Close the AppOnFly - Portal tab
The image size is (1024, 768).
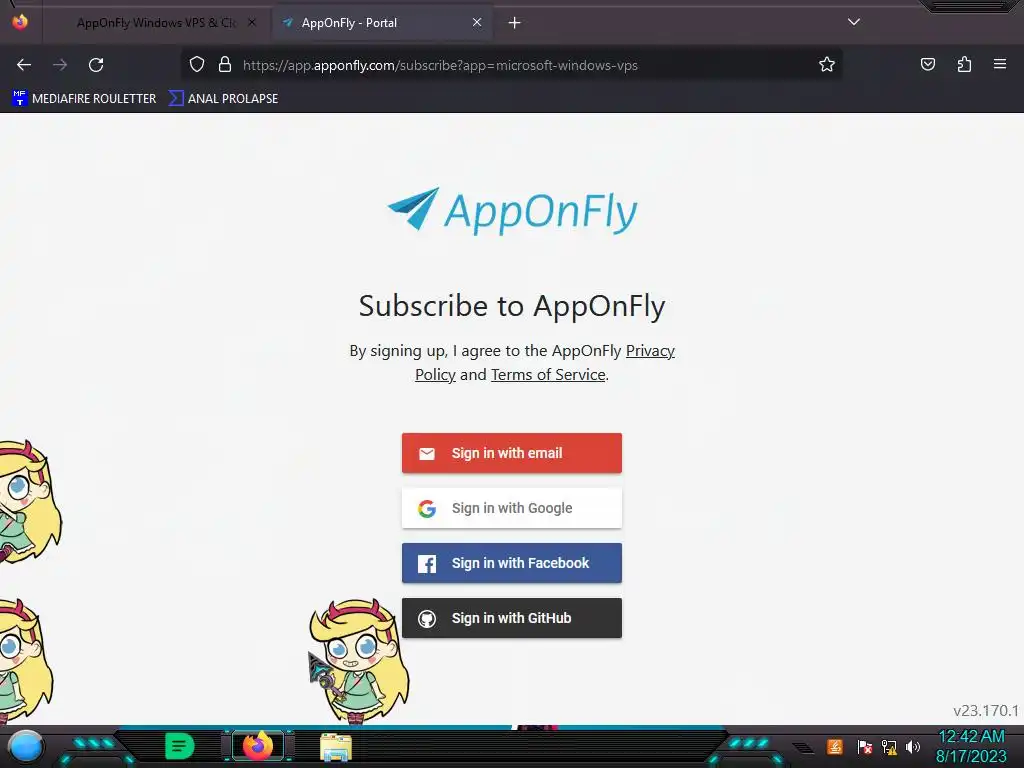477,22
